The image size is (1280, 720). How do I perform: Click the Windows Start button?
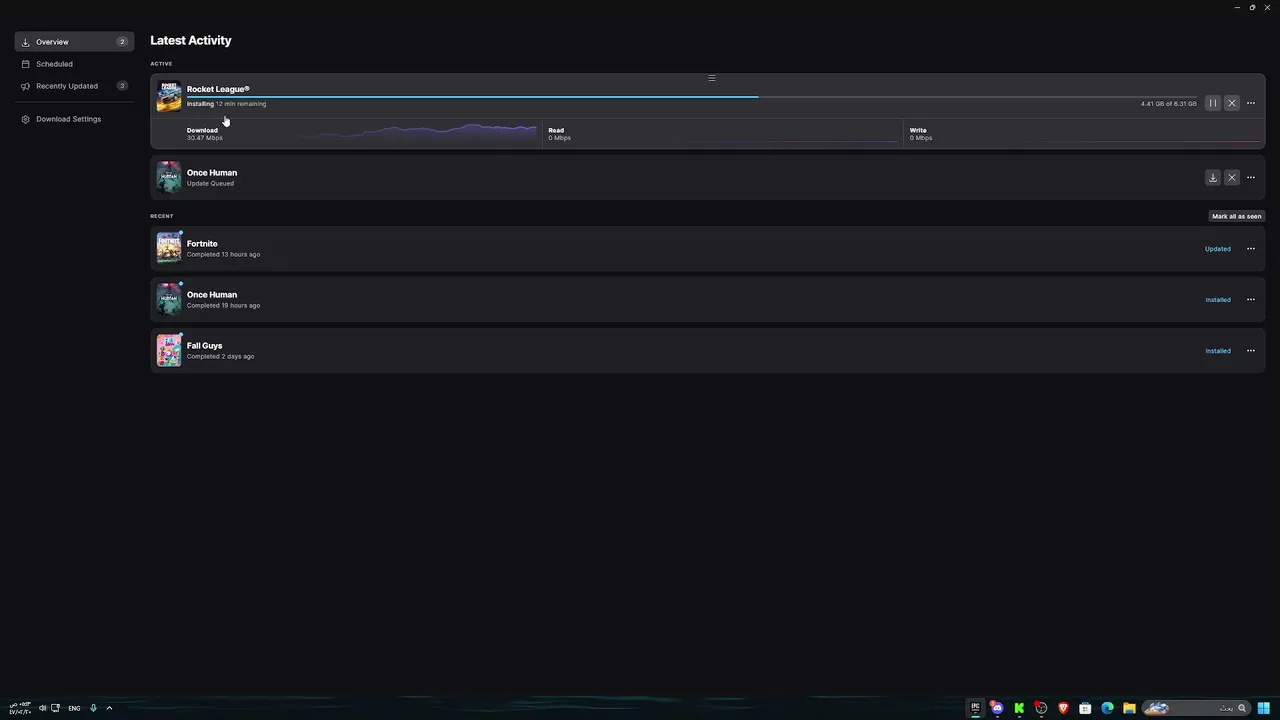pos(1264,708)
